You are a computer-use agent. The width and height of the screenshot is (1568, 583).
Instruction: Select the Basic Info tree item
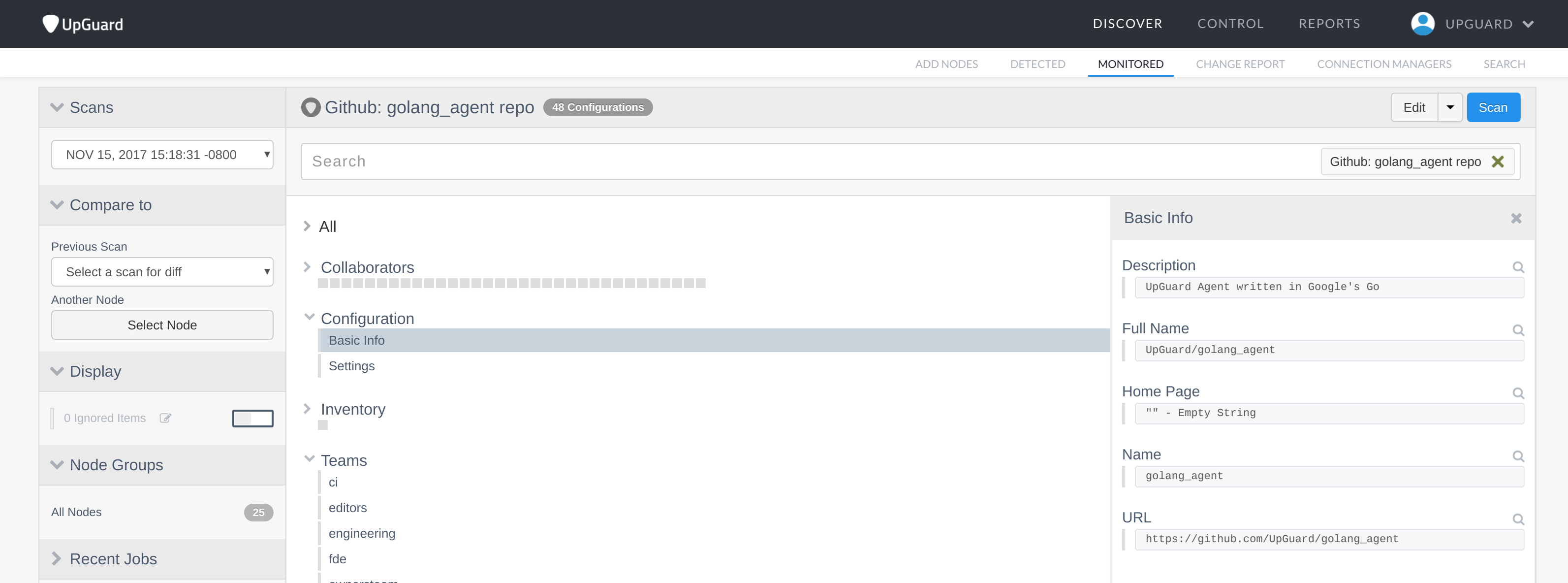[x=714, y=341]
